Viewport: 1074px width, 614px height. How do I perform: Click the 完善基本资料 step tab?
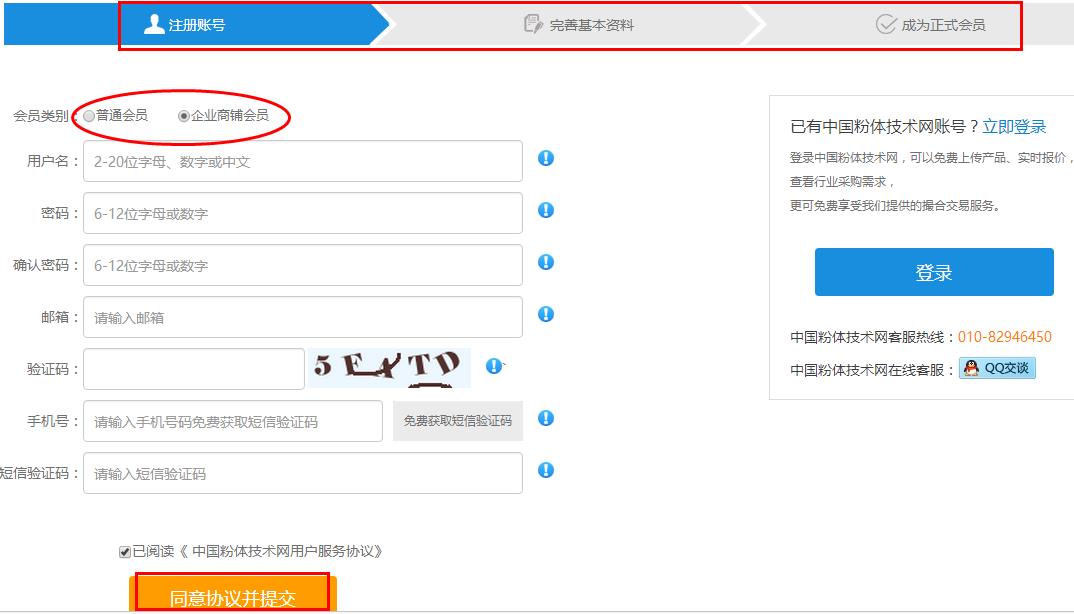pos(580,25)
